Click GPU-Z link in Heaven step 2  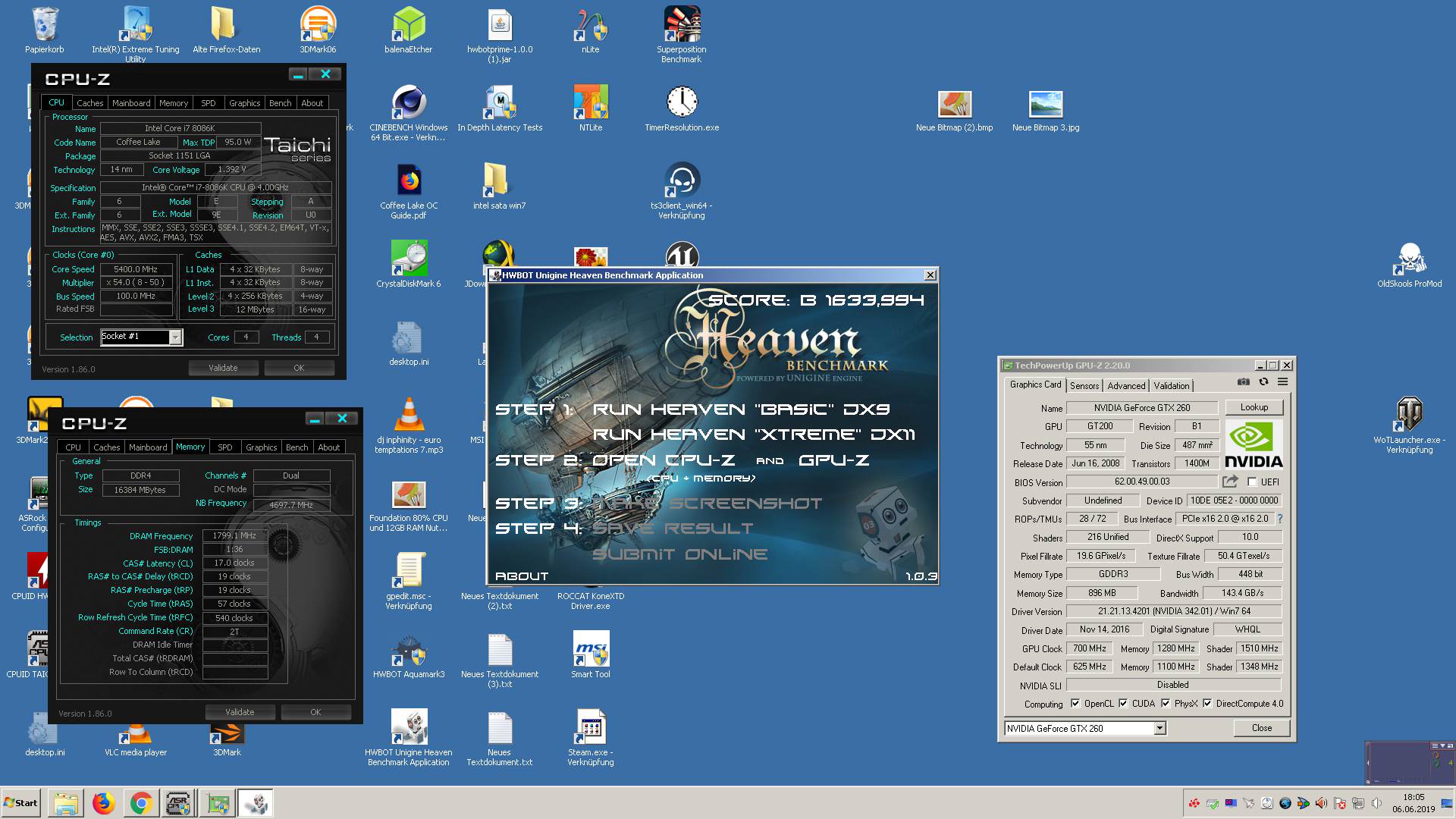[833, 460]
